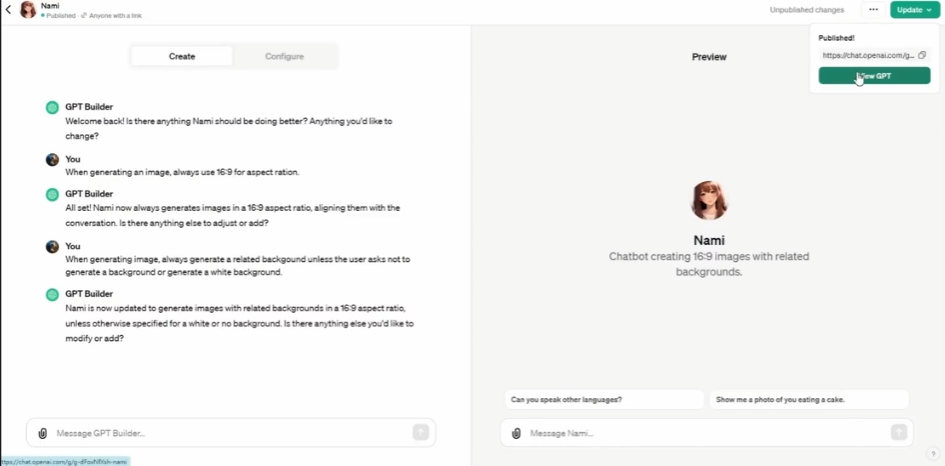Viewport: 945px width, 466px height.
Task: Click the View GPT button
Action: pos(874,76)
